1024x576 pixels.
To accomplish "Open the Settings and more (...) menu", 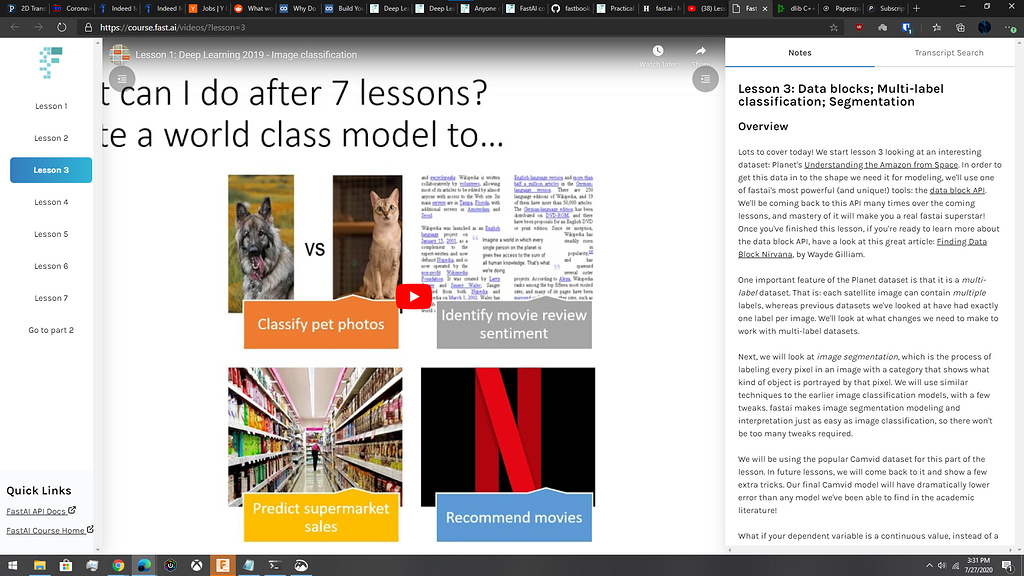I will (1008, 28).
